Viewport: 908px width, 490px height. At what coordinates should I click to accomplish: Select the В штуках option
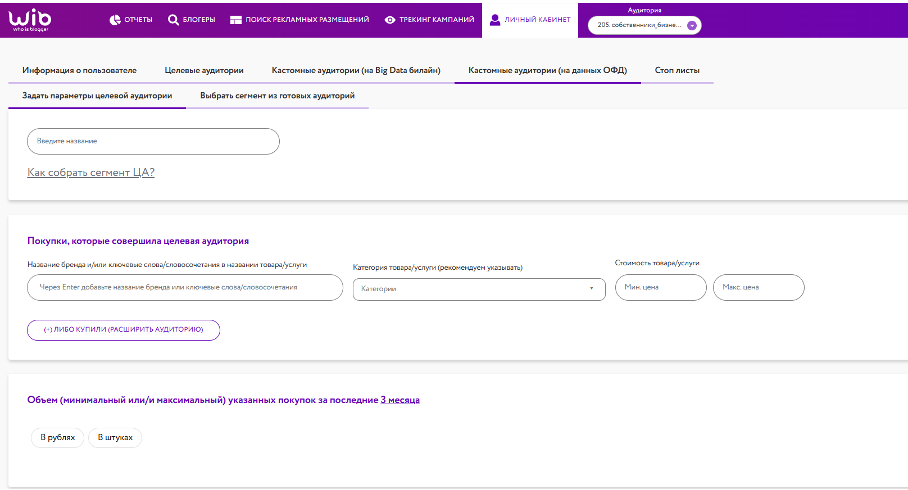coord(115,438)
